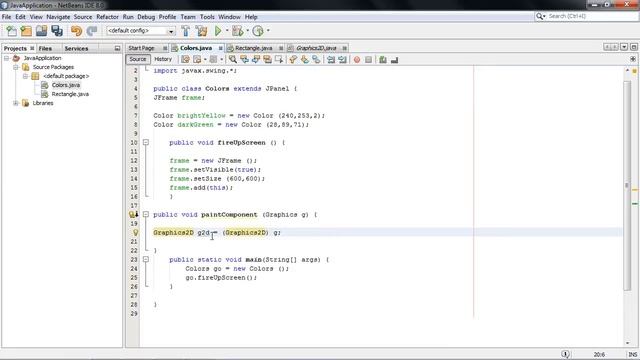Viewport: 640px width, 360px height.
Task: Run the project with green play icon
Action: (218, 31)
